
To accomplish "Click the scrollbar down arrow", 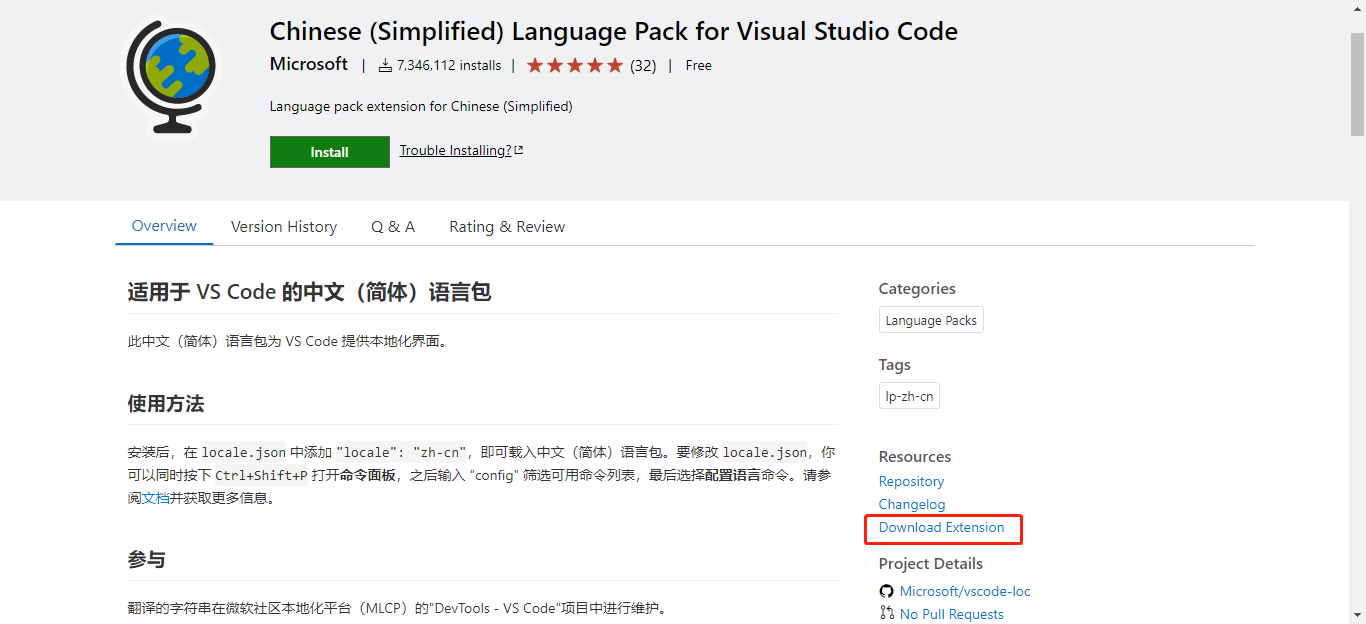I will [1357, 615].
